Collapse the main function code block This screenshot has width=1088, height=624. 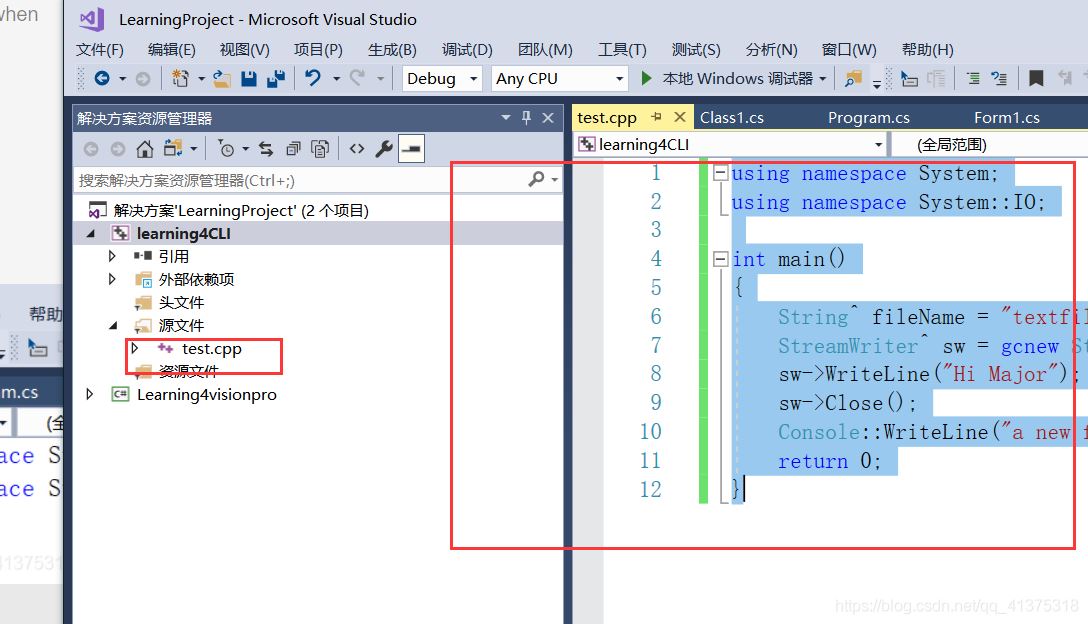720,260
